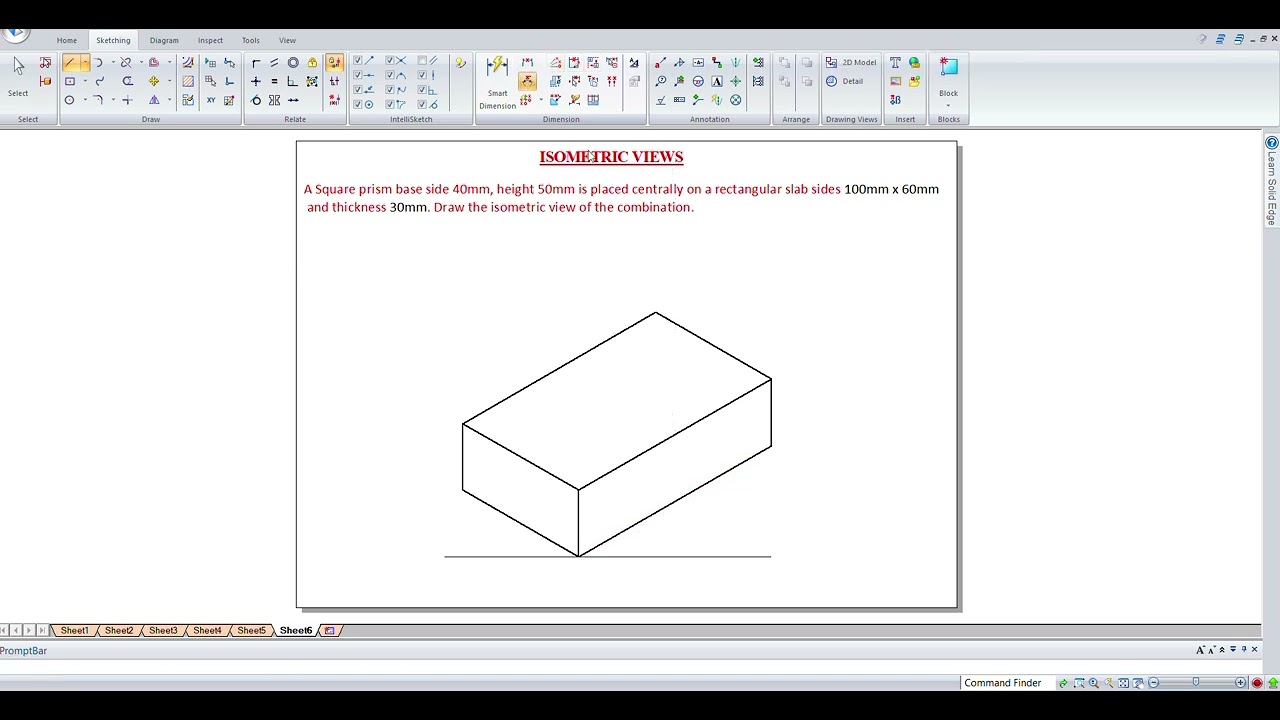Toggle Maintain Relationships button
1280x720 pixels.
tap(334, 63)
